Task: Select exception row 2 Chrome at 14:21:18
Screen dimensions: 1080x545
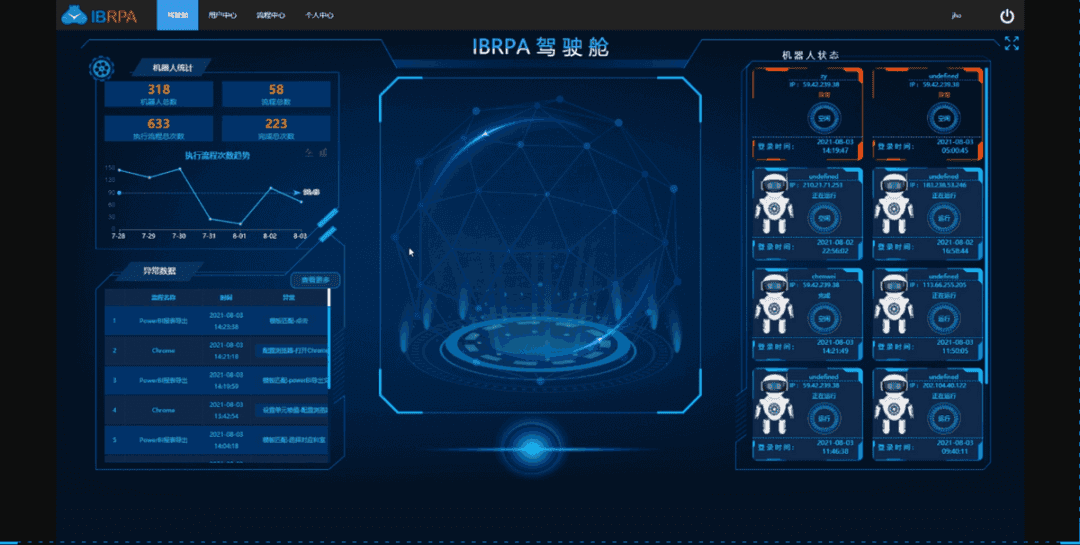Action: click(216, 351)
